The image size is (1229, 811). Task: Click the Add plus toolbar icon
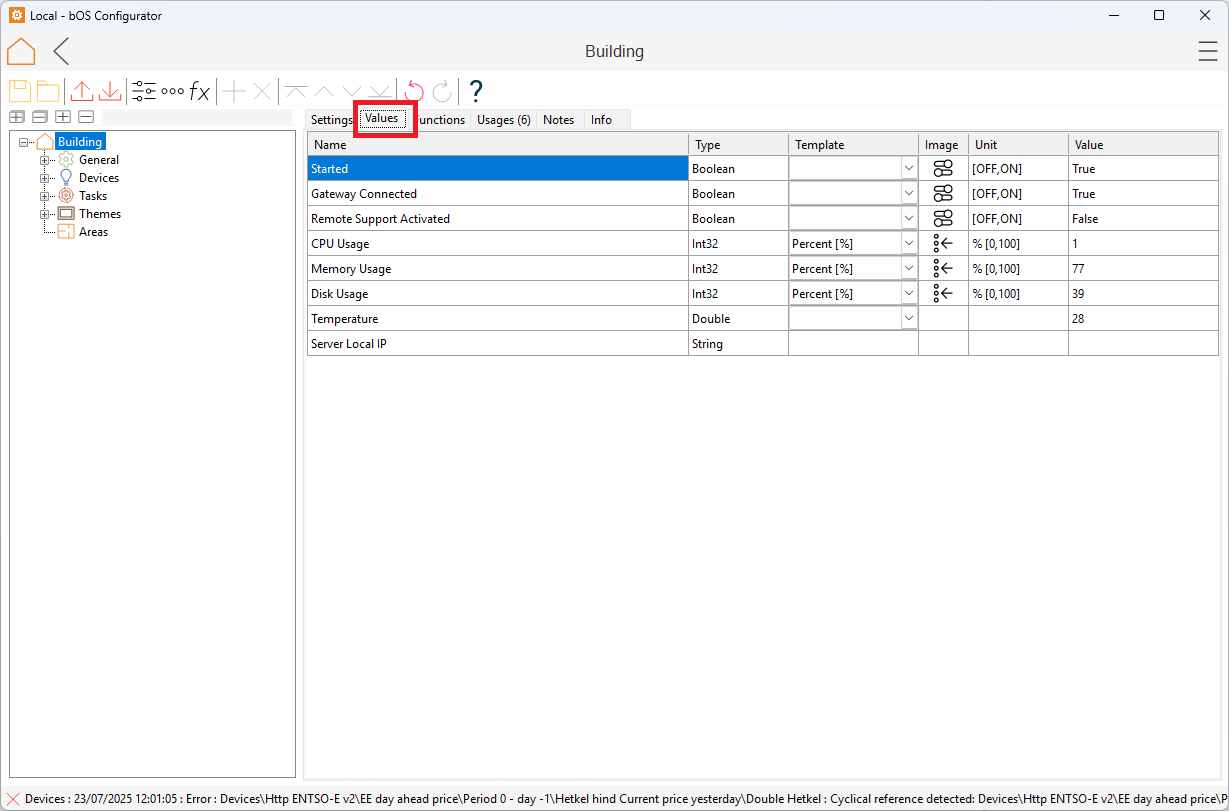233,91
